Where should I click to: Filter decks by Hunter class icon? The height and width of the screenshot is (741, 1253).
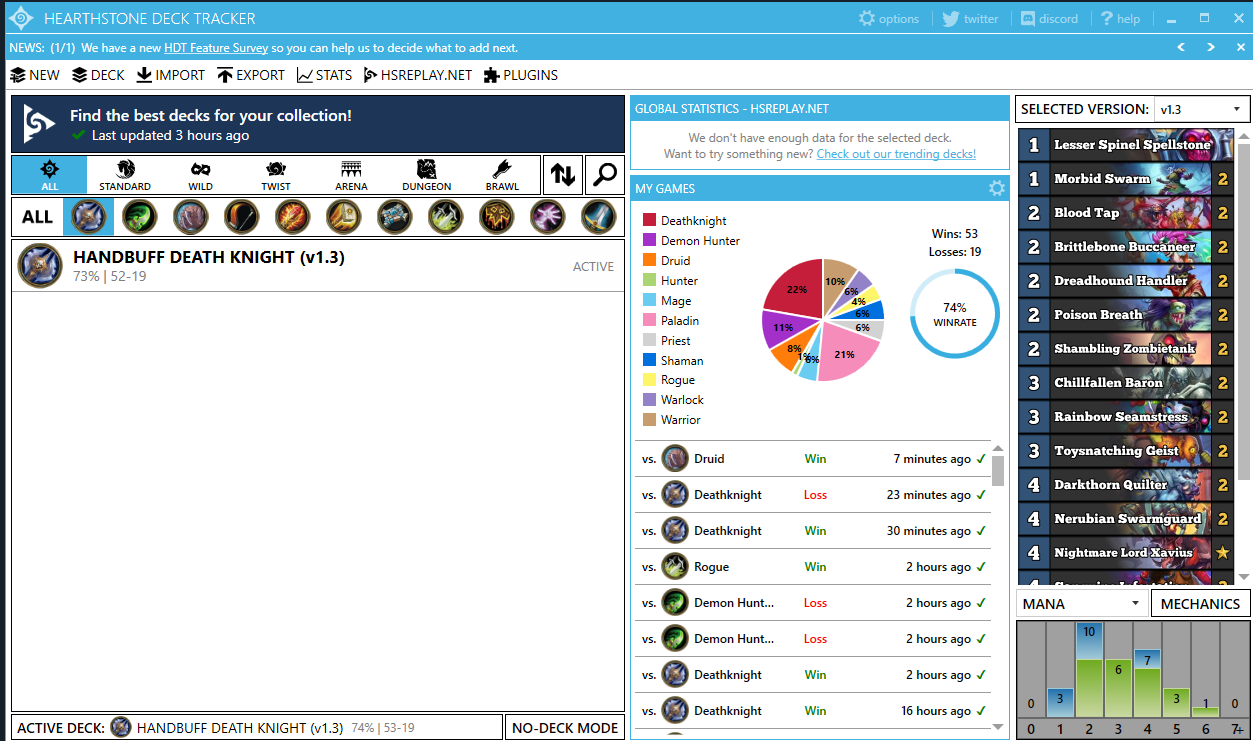tap(241, 216)
